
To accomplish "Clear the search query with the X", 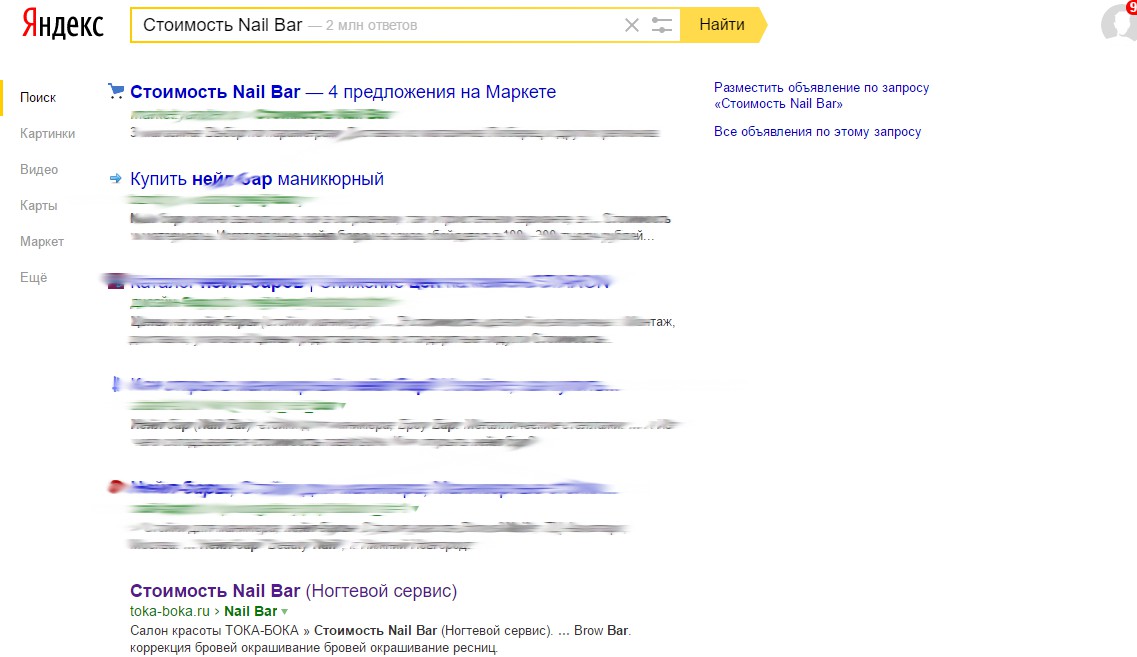I will pyautogui.click(x=632, y=25).
